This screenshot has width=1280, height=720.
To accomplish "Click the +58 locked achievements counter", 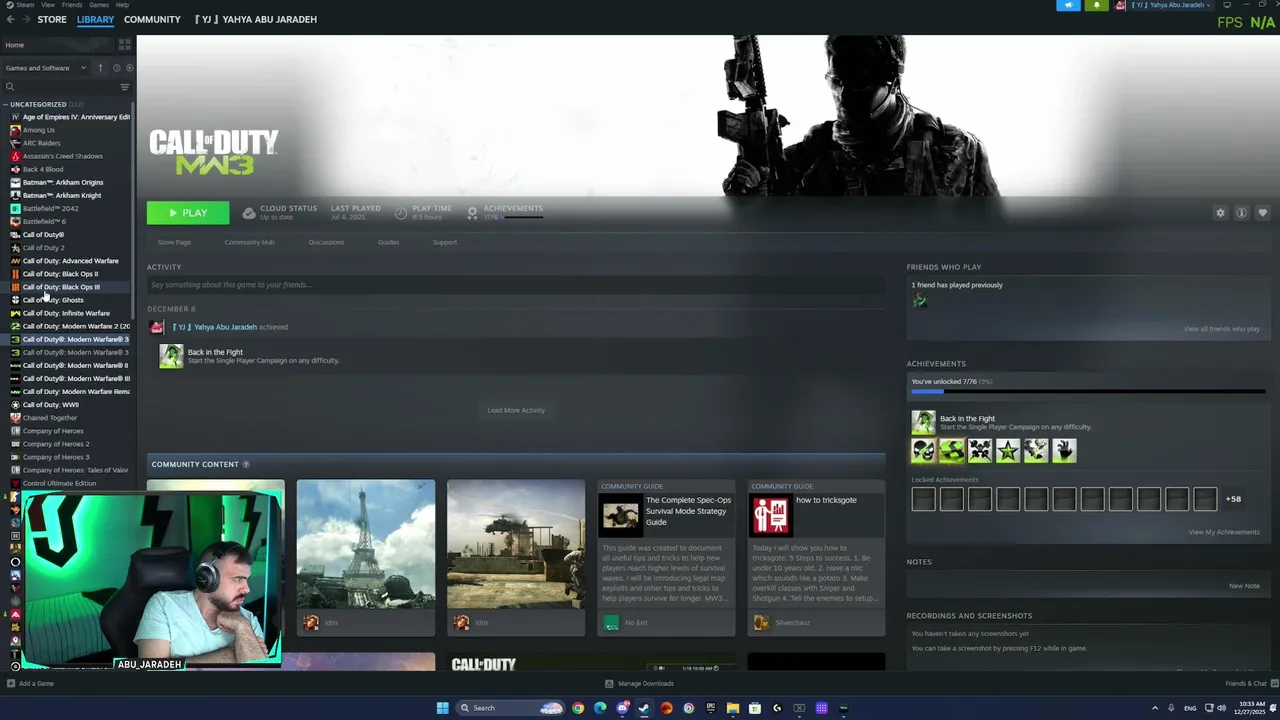I will point(1233,499).
